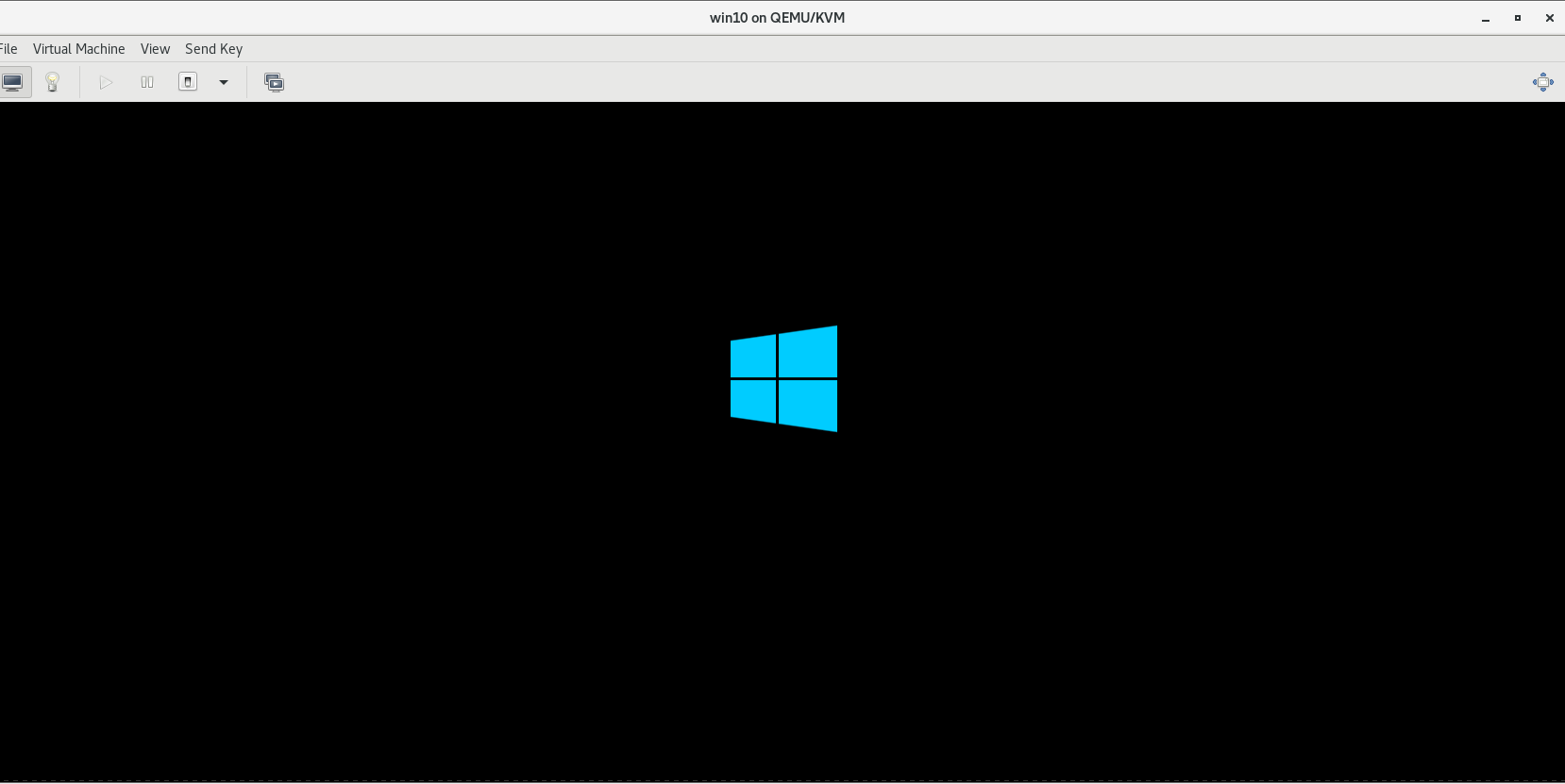Click inside the win10 guest display

(782, 442)
